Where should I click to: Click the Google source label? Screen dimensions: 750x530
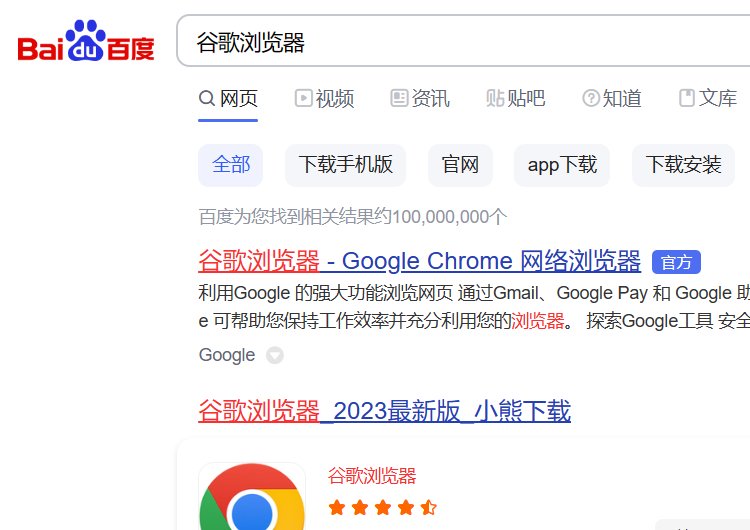(227, 355)
